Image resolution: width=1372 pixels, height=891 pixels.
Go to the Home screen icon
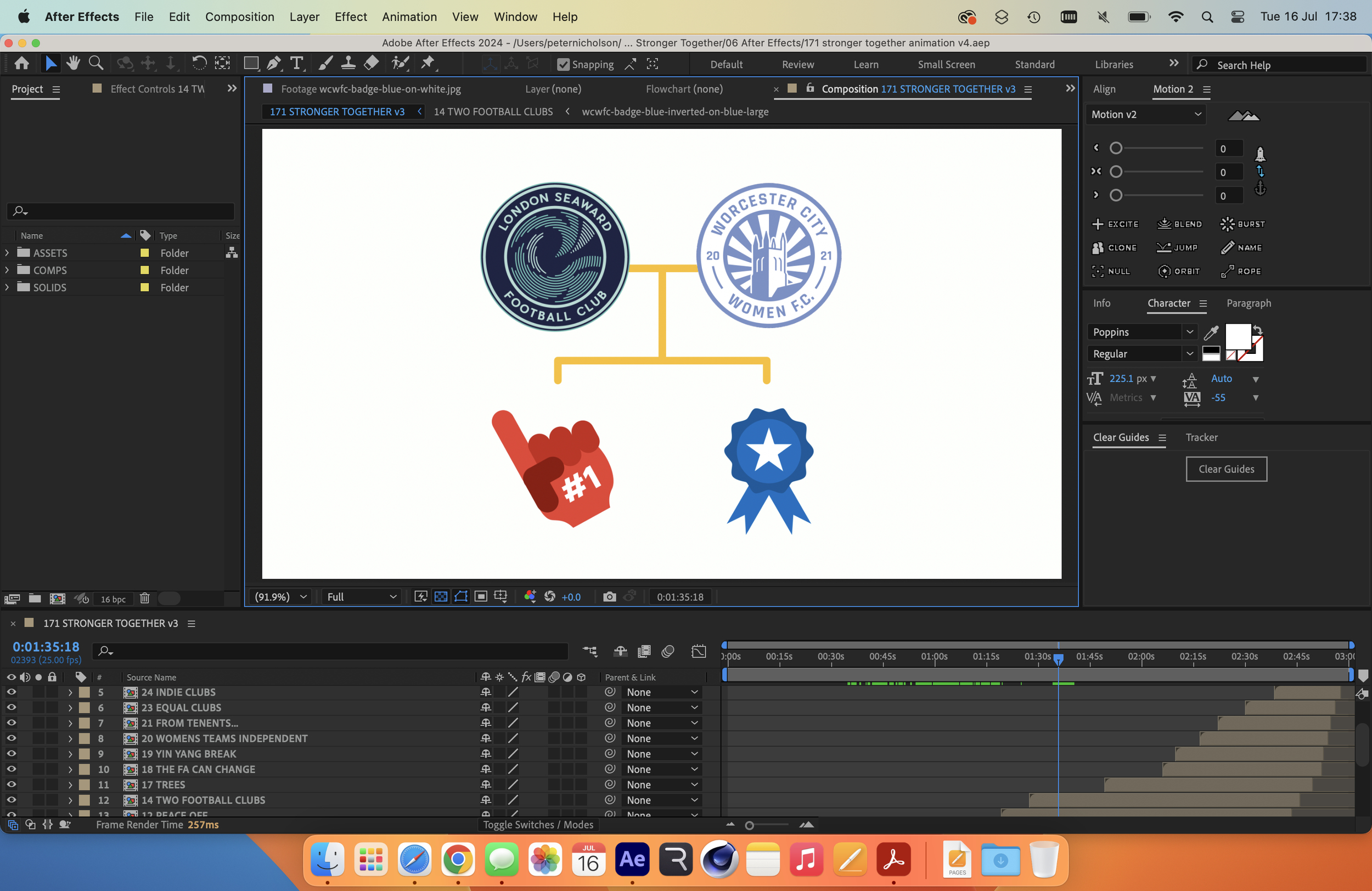[22, 64]
